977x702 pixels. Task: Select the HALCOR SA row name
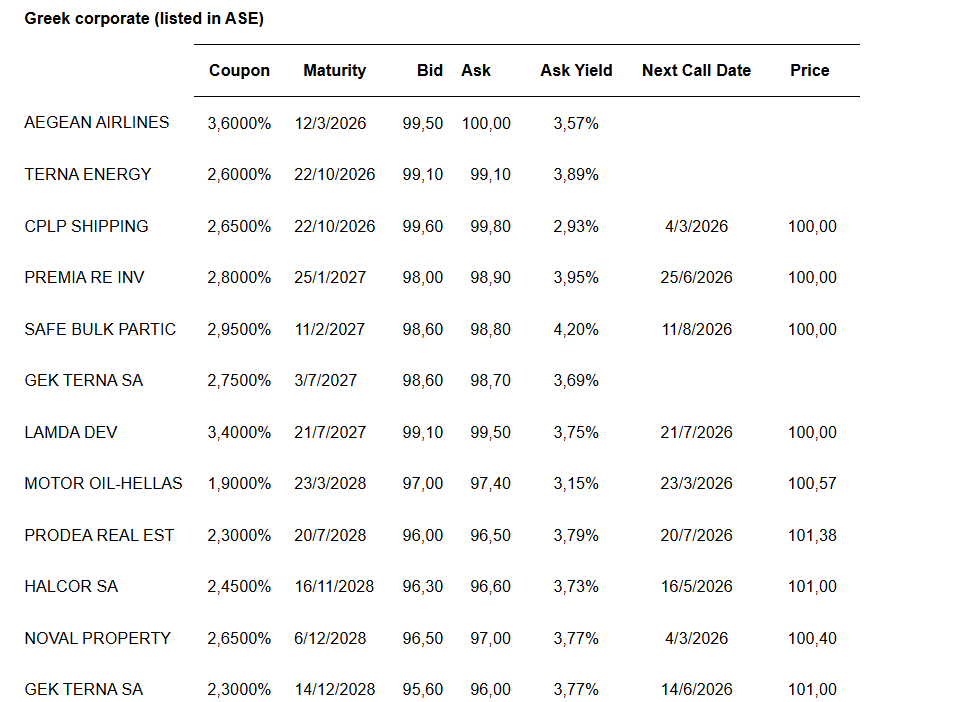71,587
